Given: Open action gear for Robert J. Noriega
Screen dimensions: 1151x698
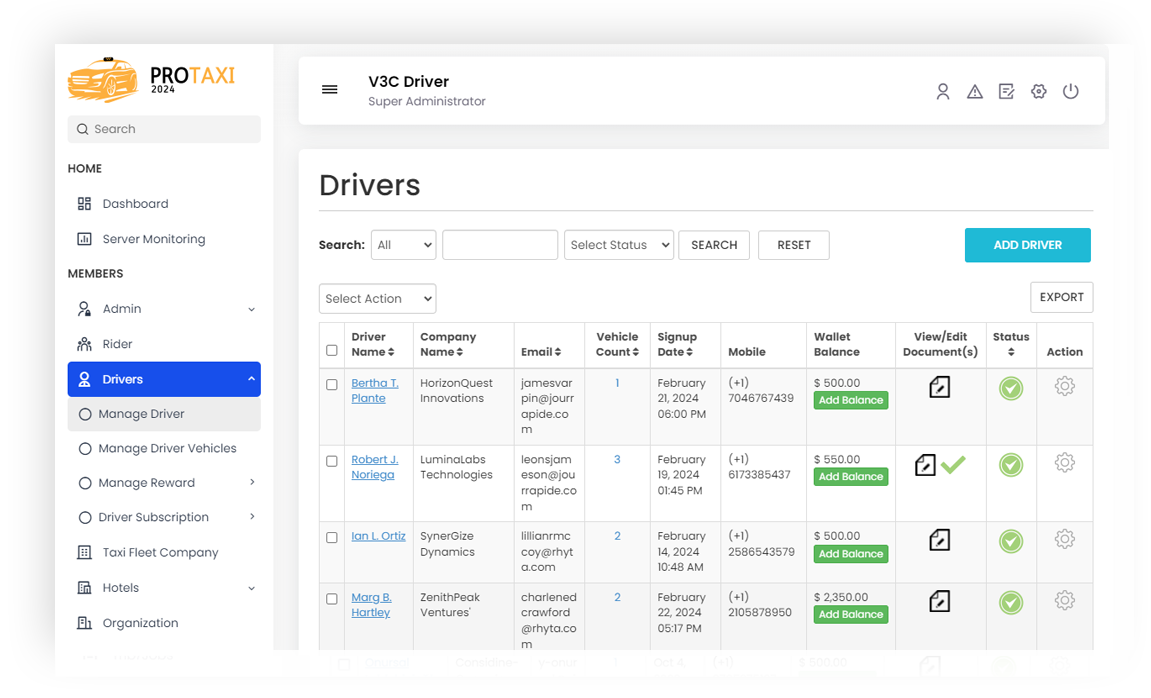Looking at the screenshot, I should coord(1064,462).
